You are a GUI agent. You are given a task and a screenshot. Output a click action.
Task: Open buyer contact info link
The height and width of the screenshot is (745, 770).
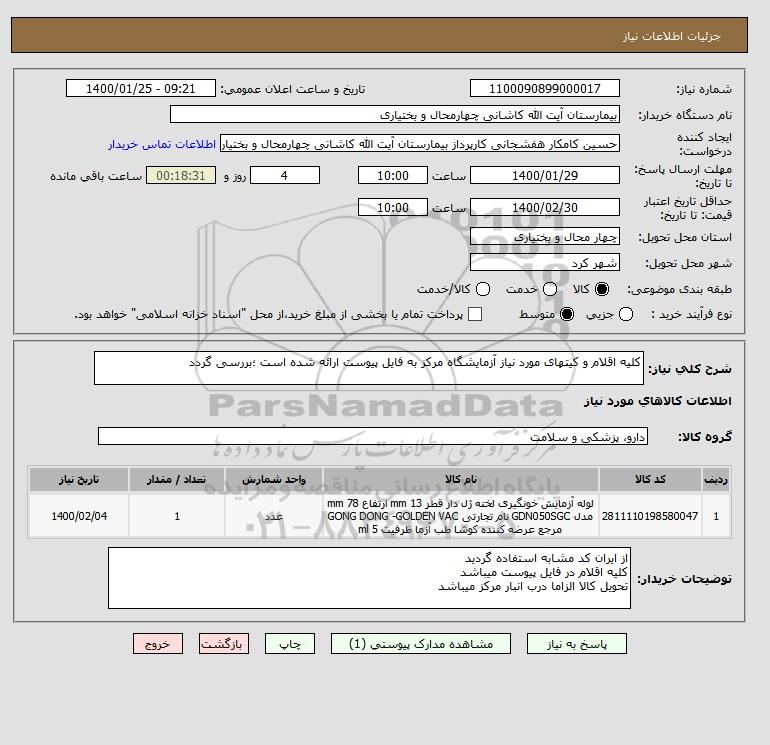point(162,144)
